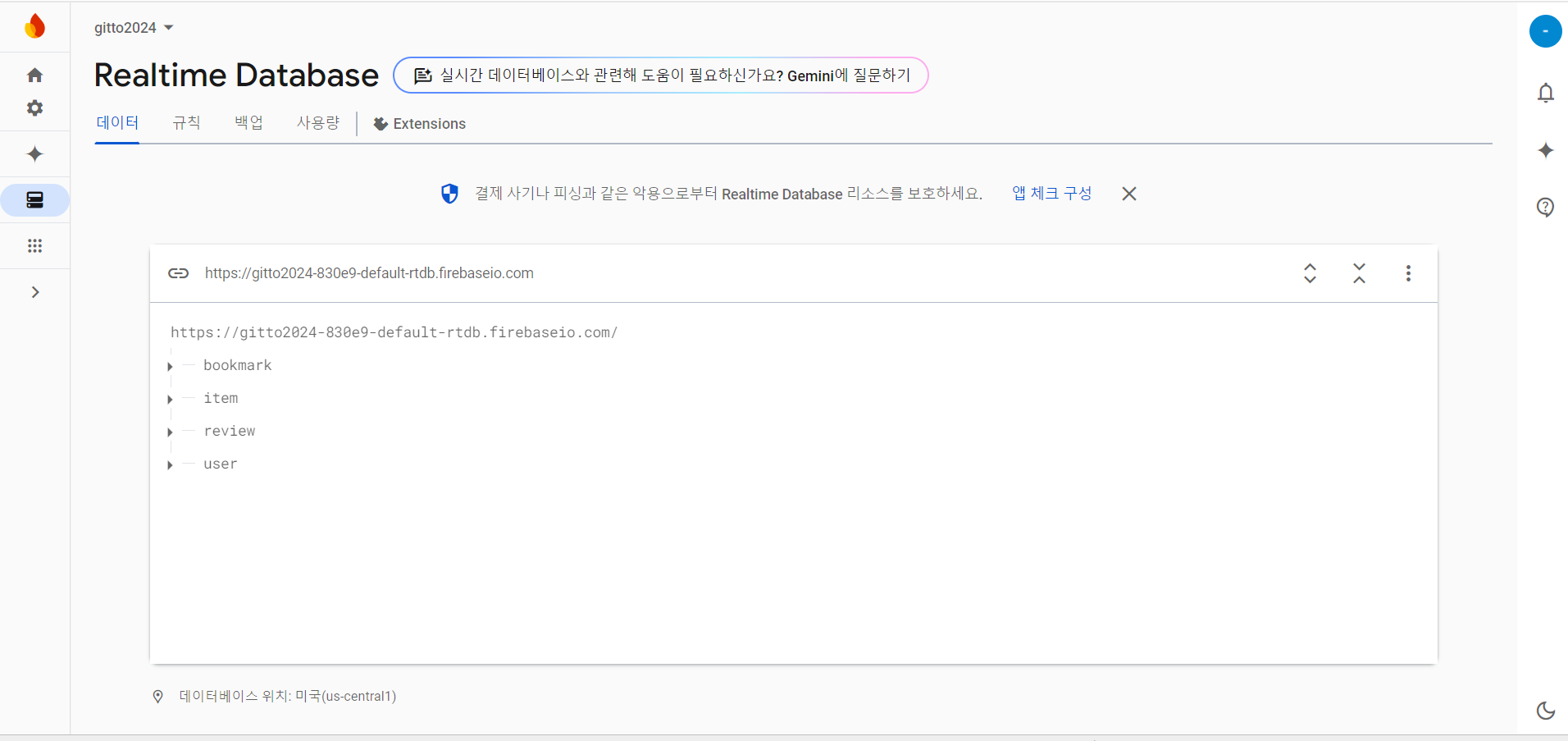Open the all products grid icon
Screen dimensions: 1568x741
[34, 246]
